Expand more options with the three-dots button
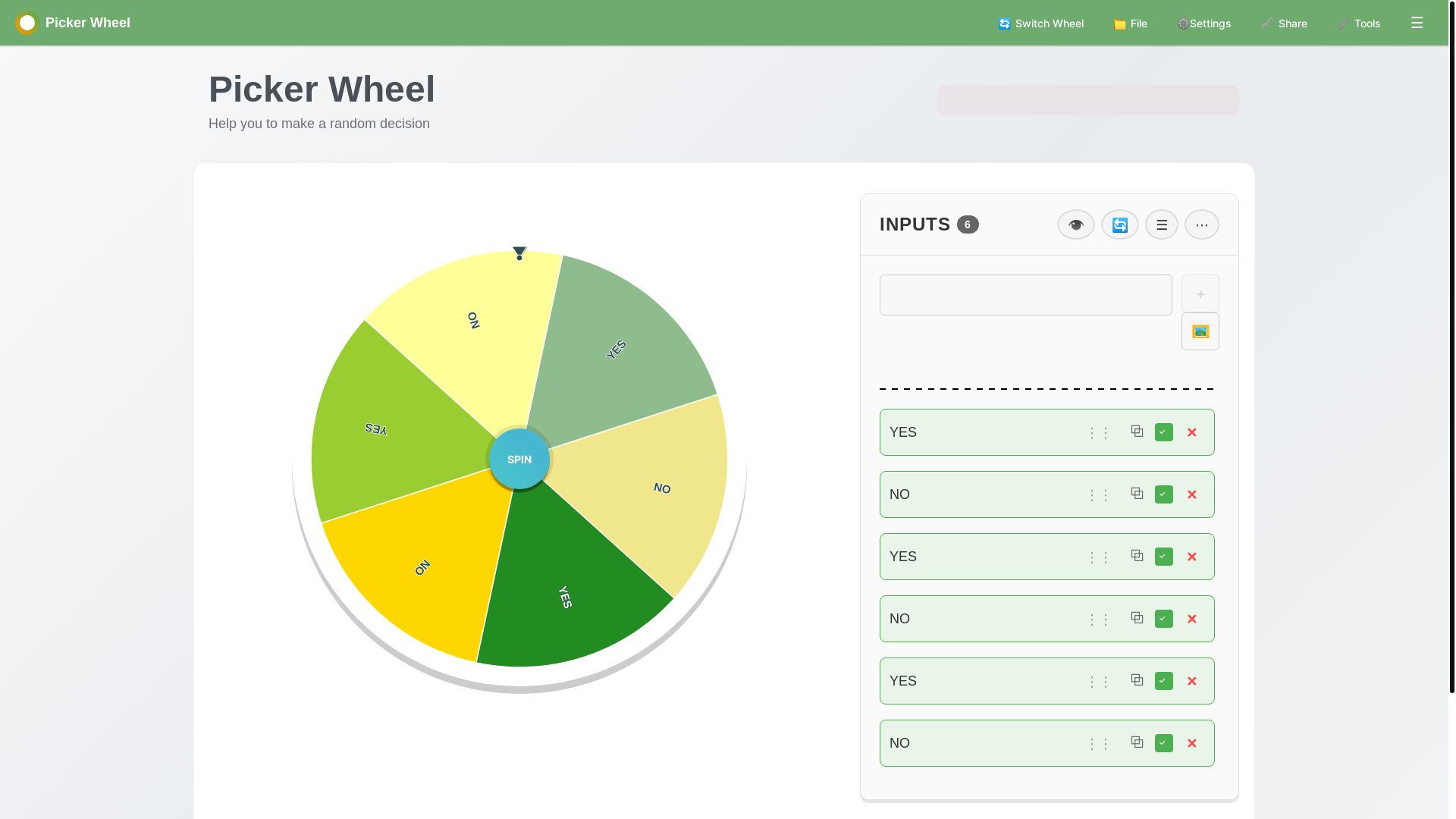1456x819 pixels. tap(1202, 224)
